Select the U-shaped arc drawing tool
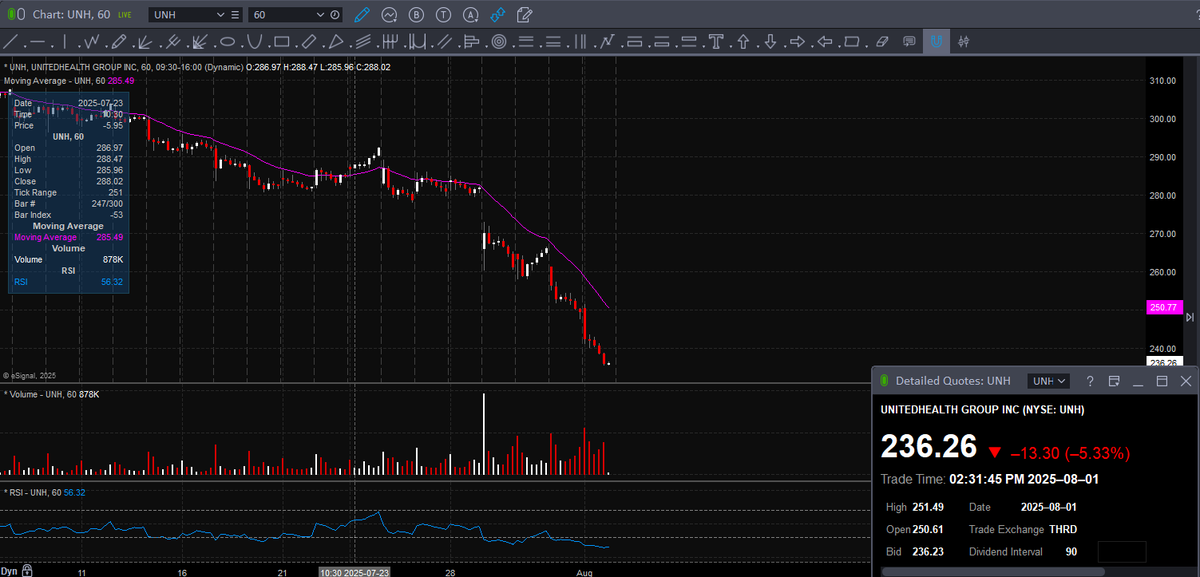Viewport: 1200px width, 577px height. (x=254, y=42)
